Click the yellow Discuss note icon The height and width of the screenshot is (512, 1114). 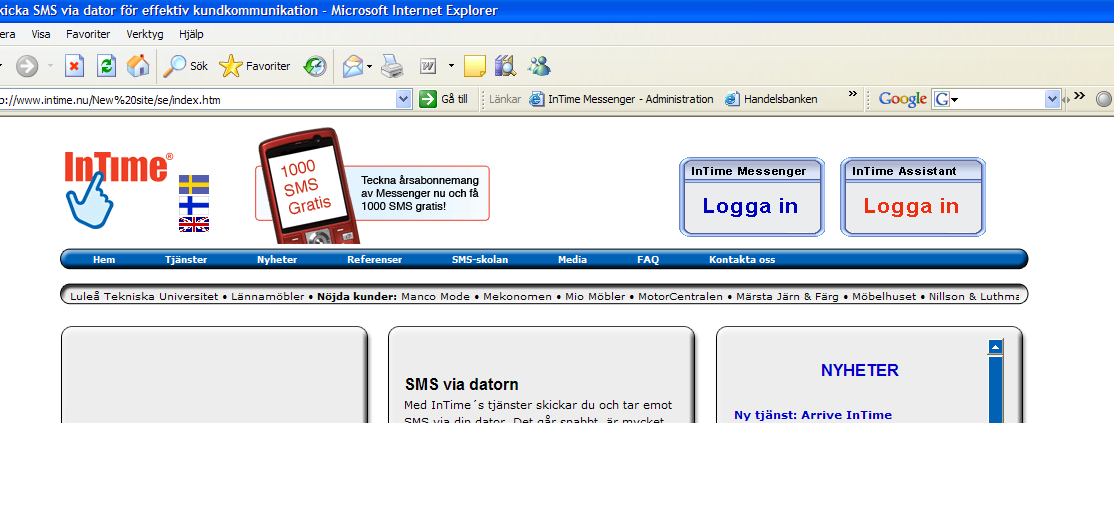point(475,66)
